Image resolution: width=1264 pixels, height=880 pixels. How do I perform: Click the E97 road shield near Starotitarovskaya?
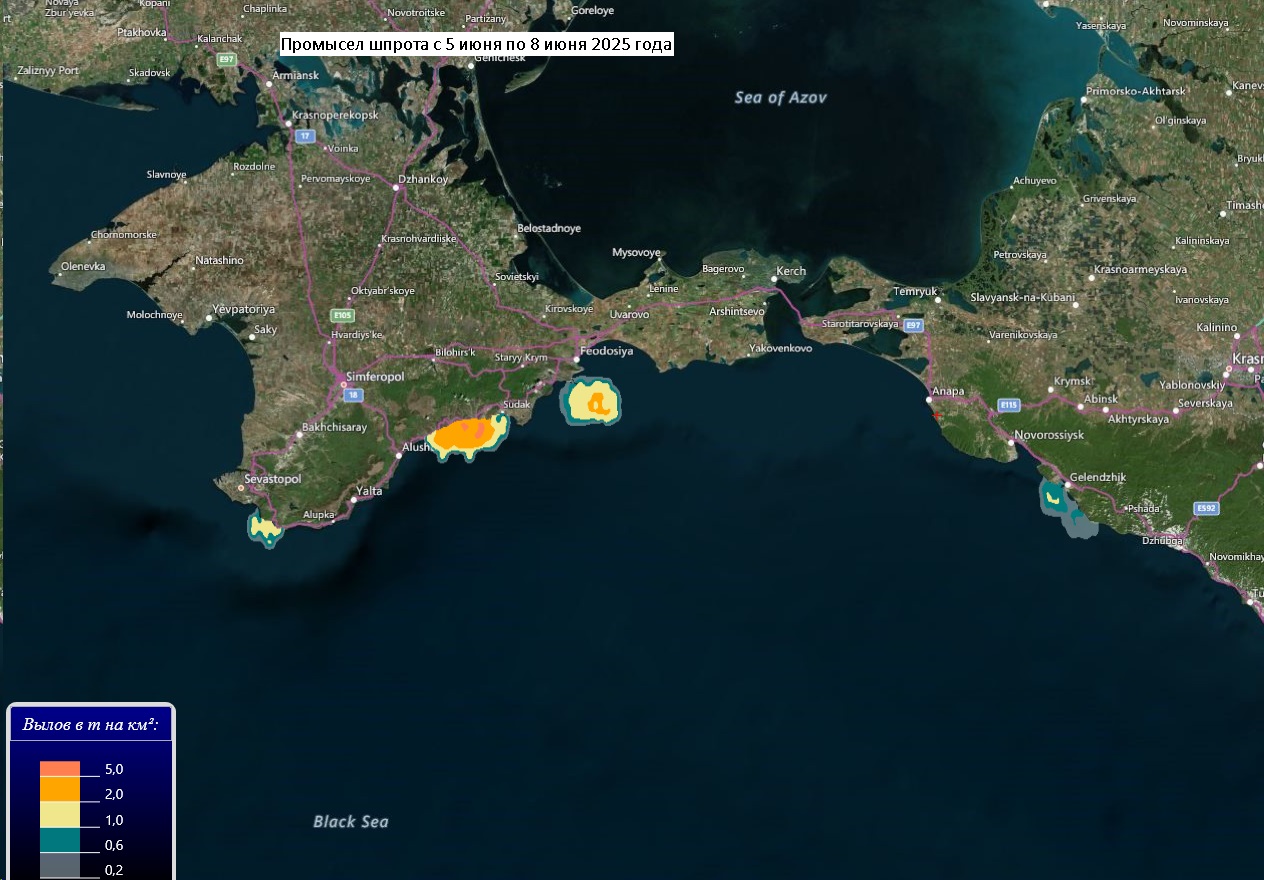coord(912,325)
